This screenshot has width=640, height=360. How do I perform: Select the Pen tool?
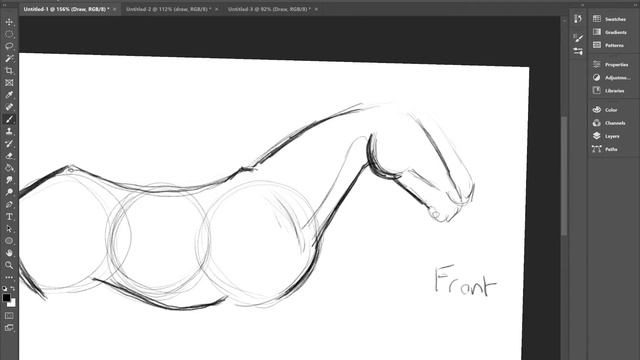[9, 204]
